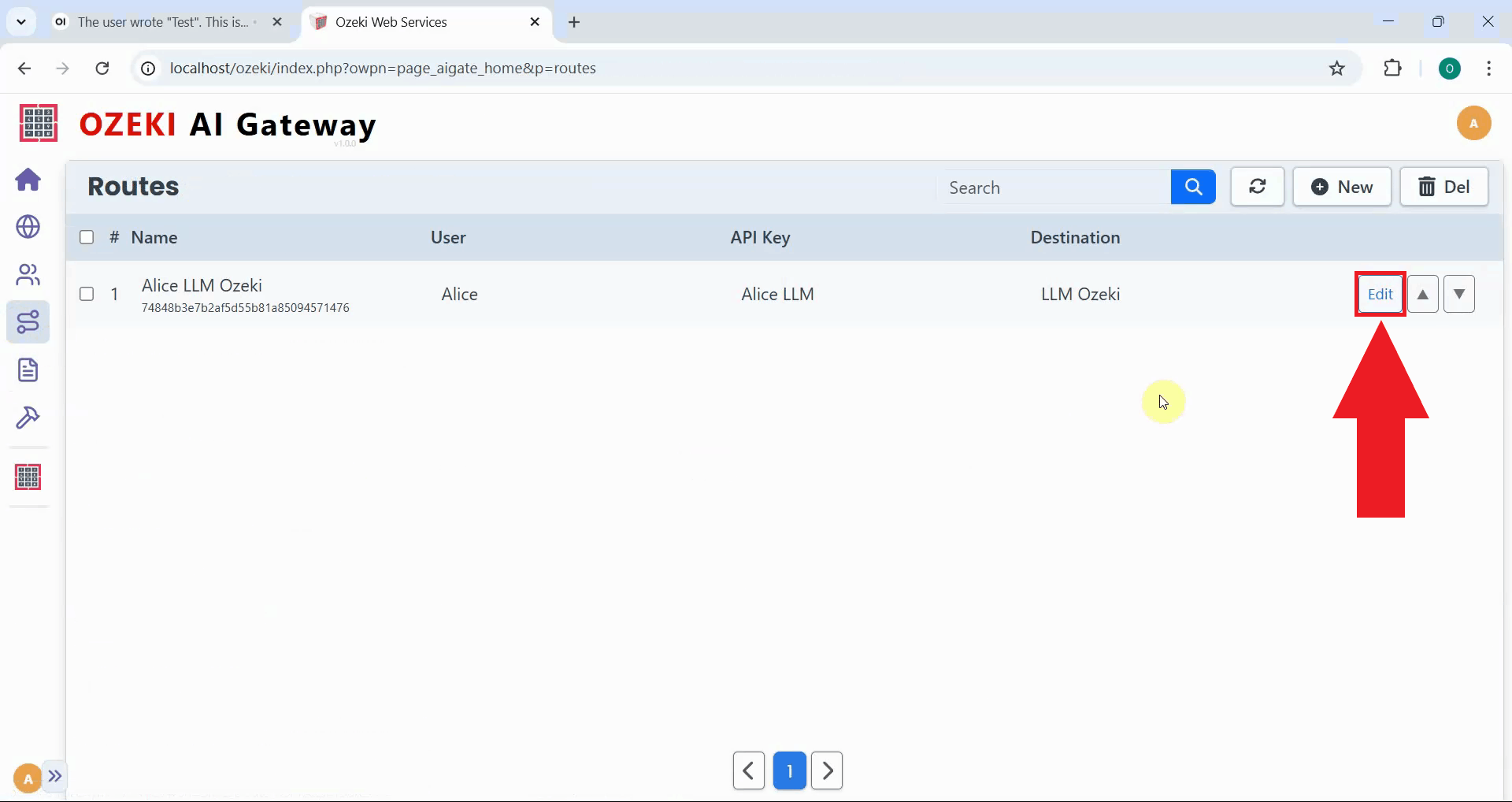Click inside the Search routes field
The height and width of the screenshot is (802, 1512).
(1055, 187)
